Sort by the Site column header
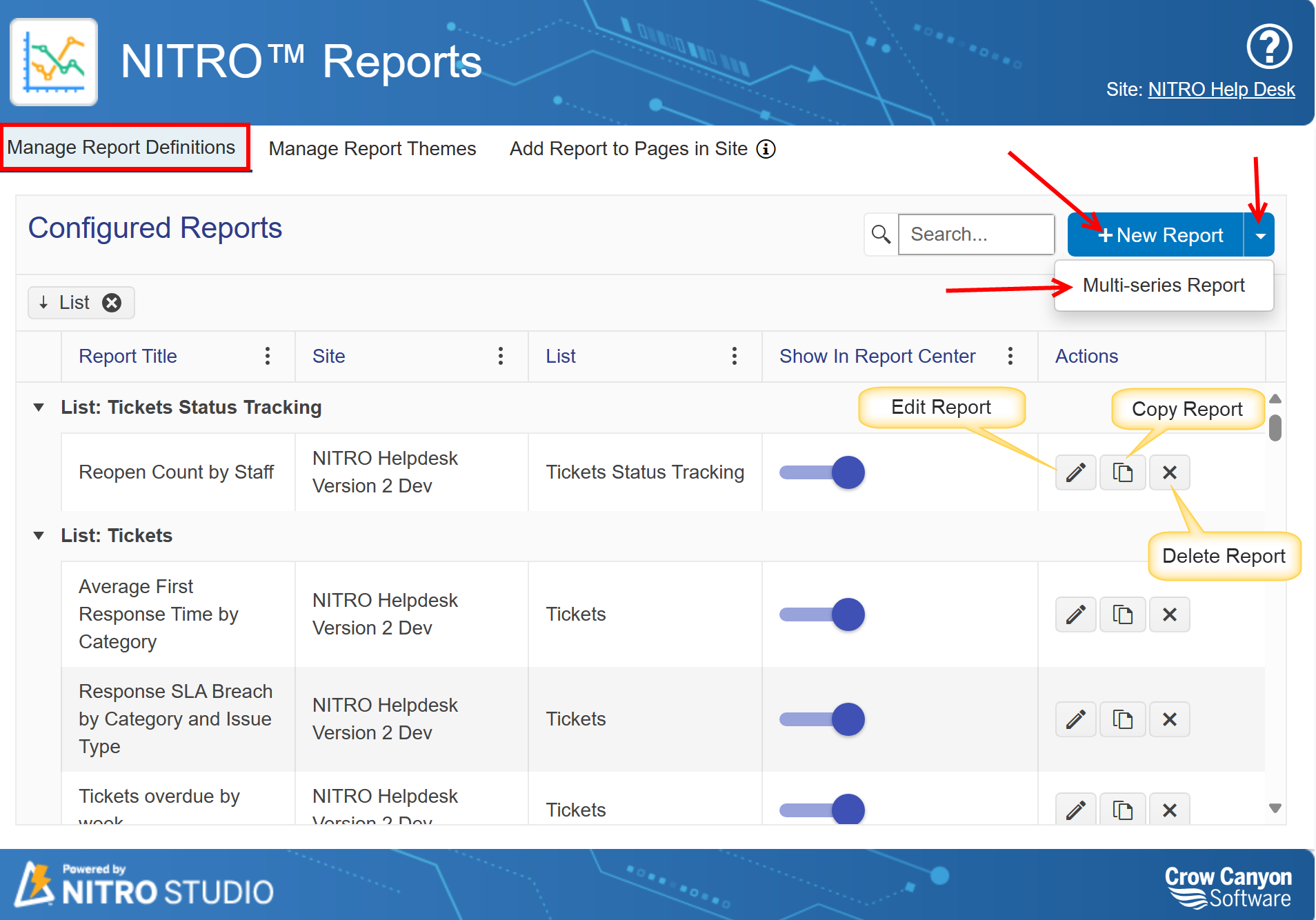Viewport: 1316px width, 920px height. coord(328,356)
